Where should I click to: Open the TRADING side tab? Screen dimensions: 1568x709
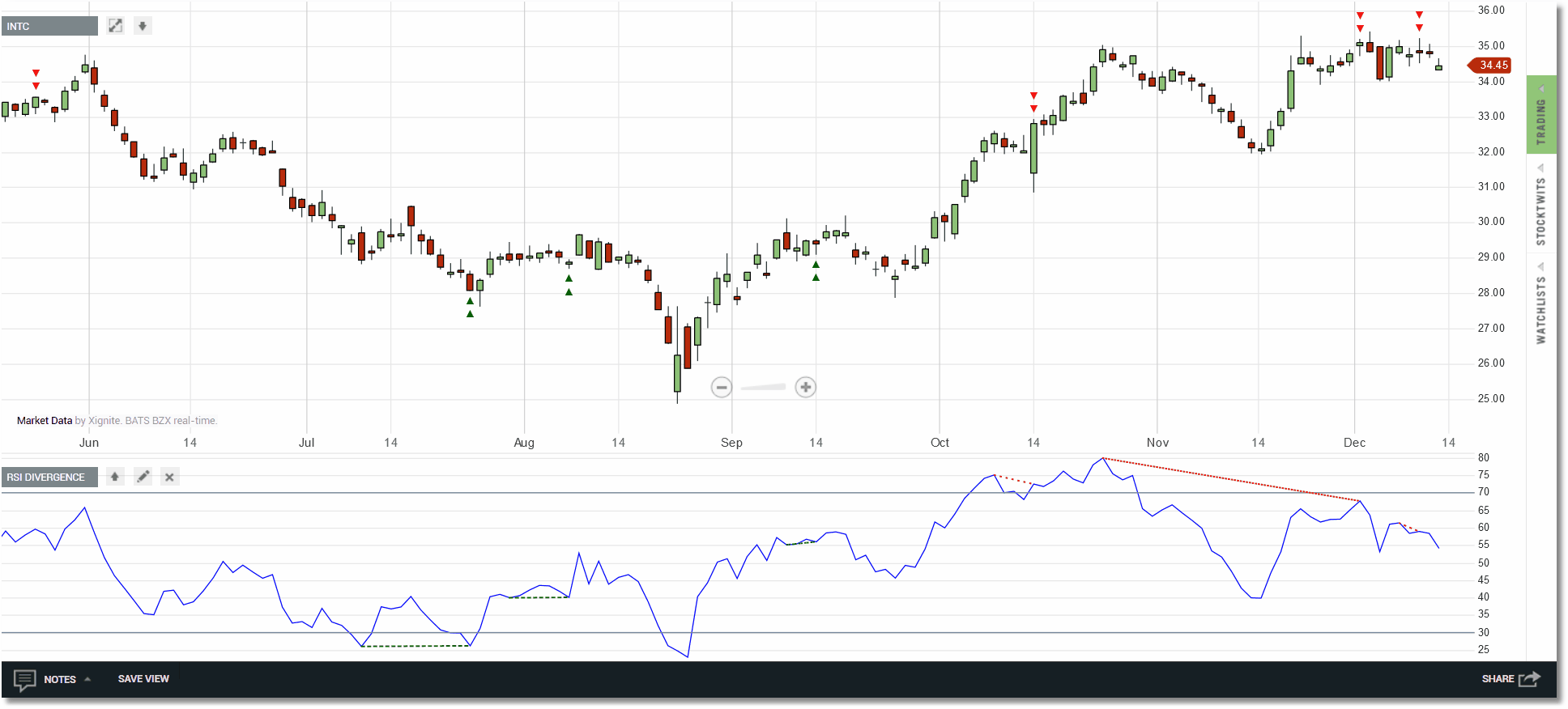(x=1541, y=115)
